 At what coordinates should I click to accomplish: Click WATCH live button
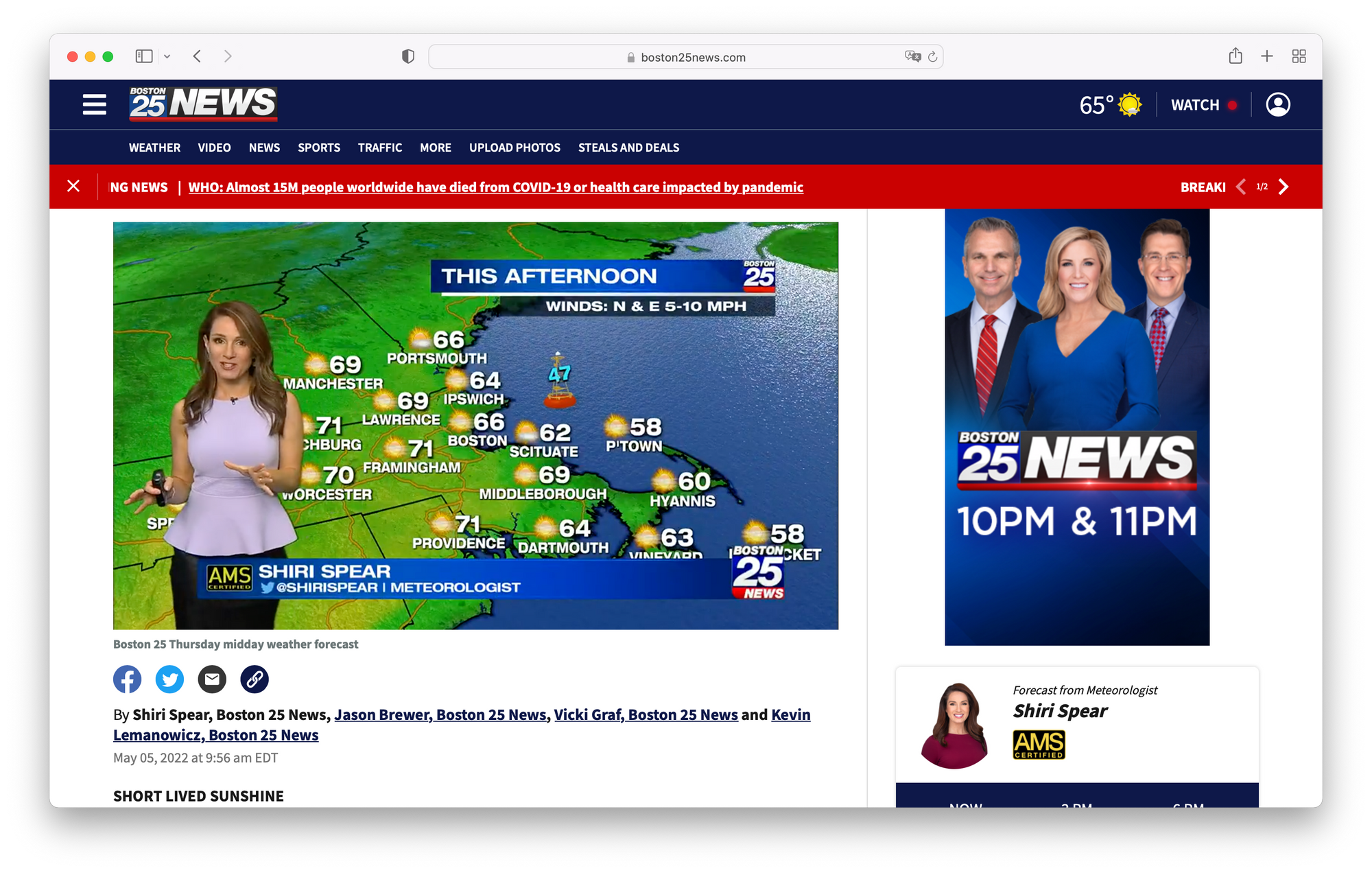[1203, 105]
